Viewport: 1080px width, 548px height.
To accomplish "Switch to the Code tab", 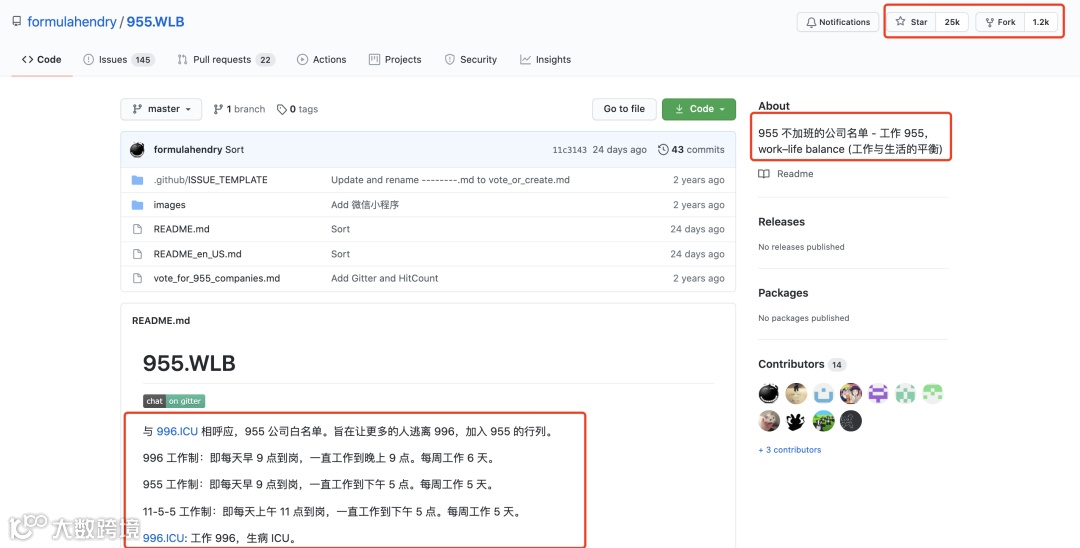I will click(x=42, y=60).
